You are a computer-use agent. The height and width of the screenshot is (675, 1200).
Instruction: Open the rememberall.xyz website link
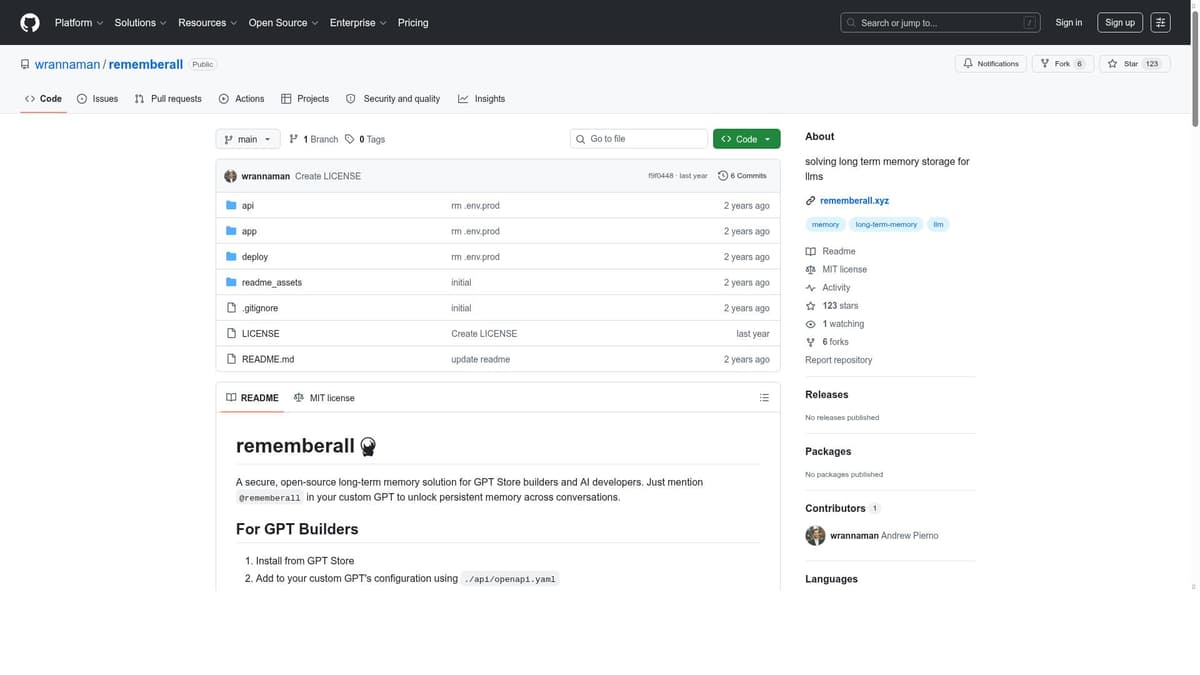854,201
